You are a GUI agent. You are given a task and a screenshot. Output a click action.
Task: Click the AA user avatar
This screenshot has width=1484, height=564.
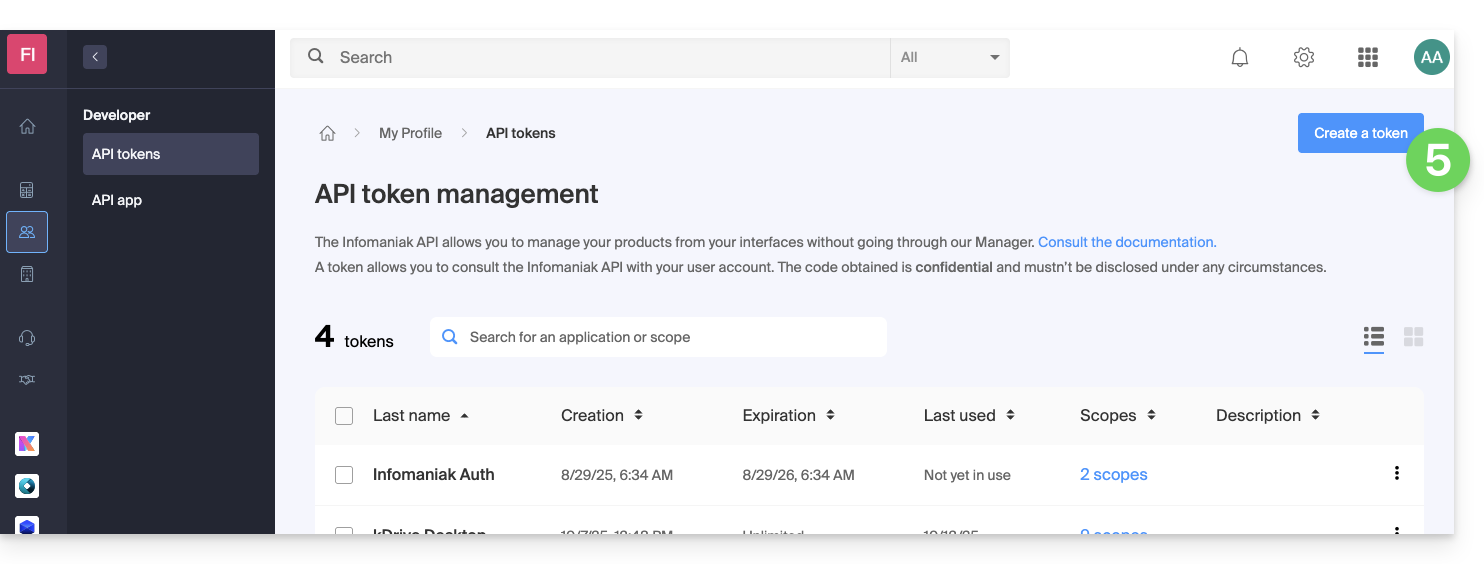1431,58
